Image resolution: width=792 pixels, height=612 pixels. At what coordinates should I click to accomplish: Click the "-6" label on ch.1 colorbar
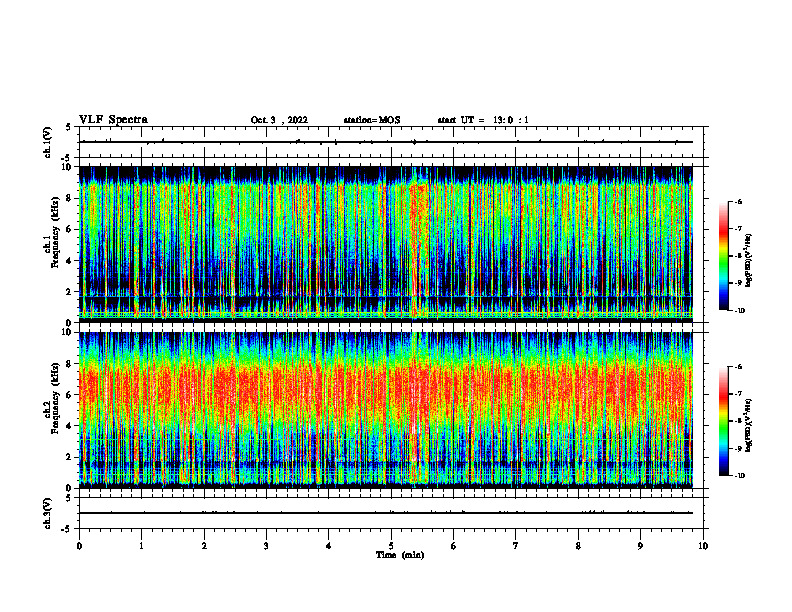coord(738,202)
